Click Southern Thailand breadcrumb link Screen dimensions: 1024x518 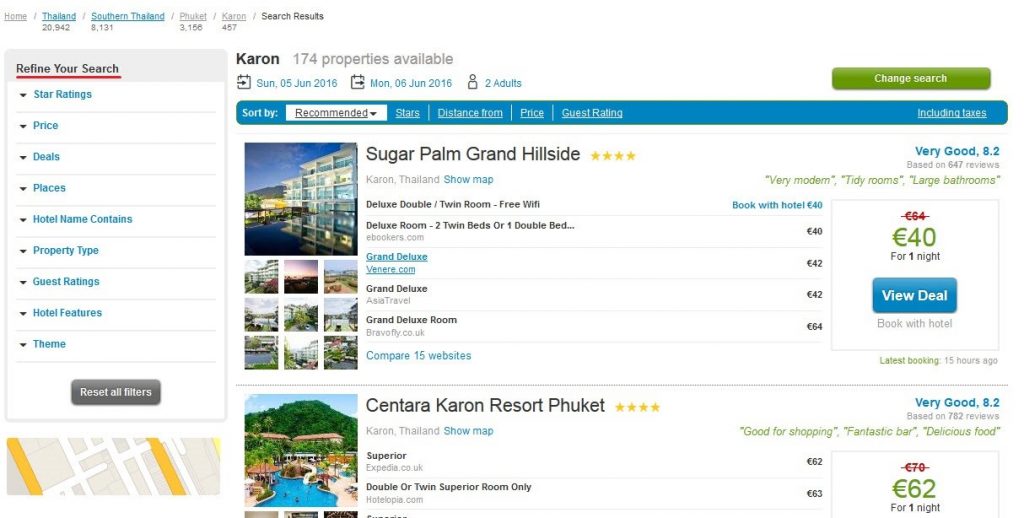pyautogui.click(x=127, y=17)
